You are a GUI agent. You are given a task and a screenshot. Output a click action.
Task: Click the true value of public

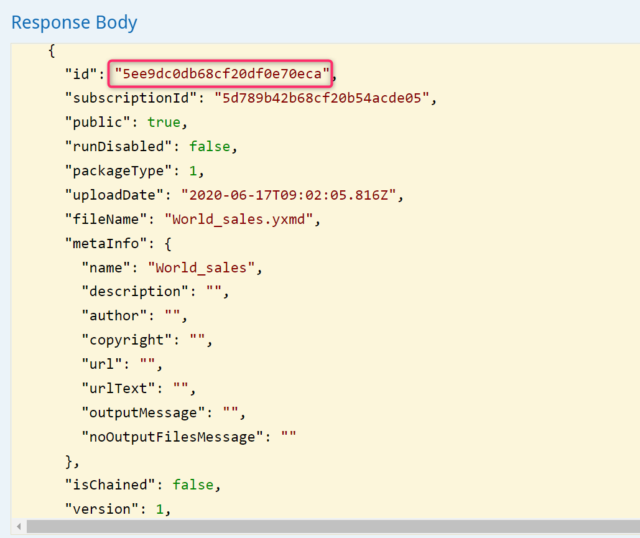(x=164, y=122)
